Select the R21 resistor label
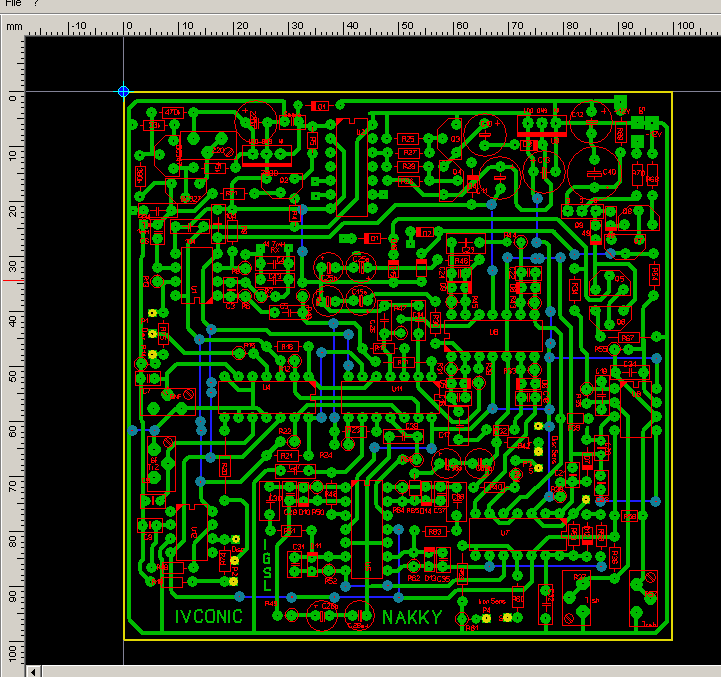Screen dimensions: 721x677 click(x=287, y=456)
